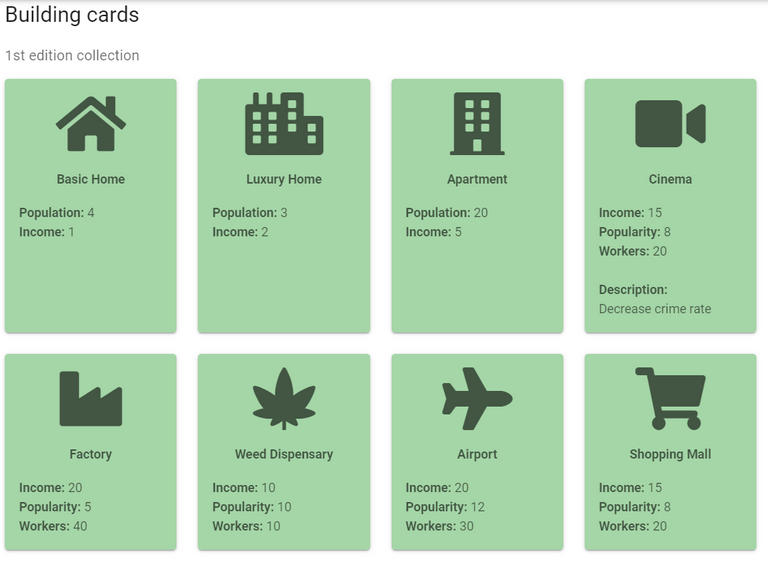Click the Apartment tower icon
This screenshot has width=768, height=565.
click(x=477, y=124)
